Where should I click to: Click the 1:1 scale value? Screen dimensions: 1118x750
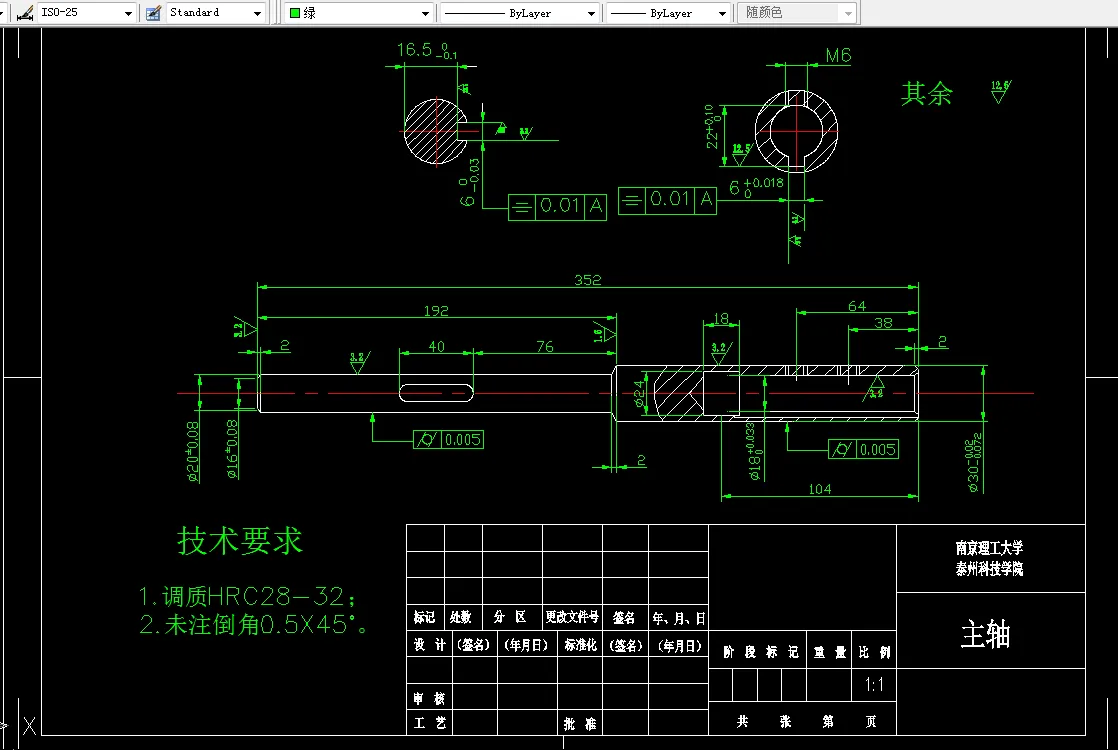coord(874,685)
